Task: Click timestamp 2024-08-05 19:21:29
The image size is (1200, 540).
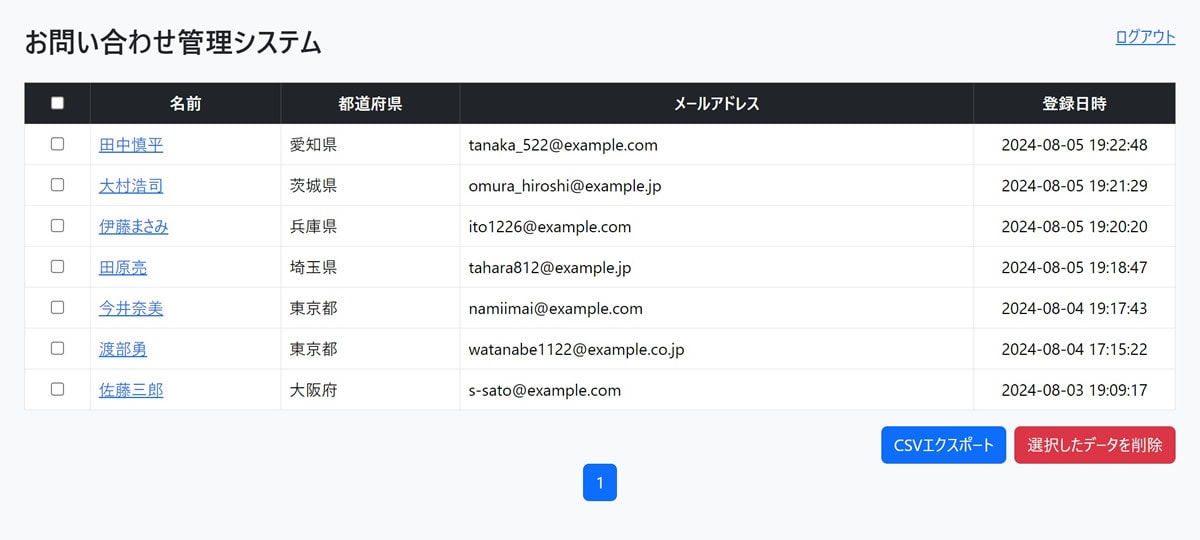Action: [1074, 186]
